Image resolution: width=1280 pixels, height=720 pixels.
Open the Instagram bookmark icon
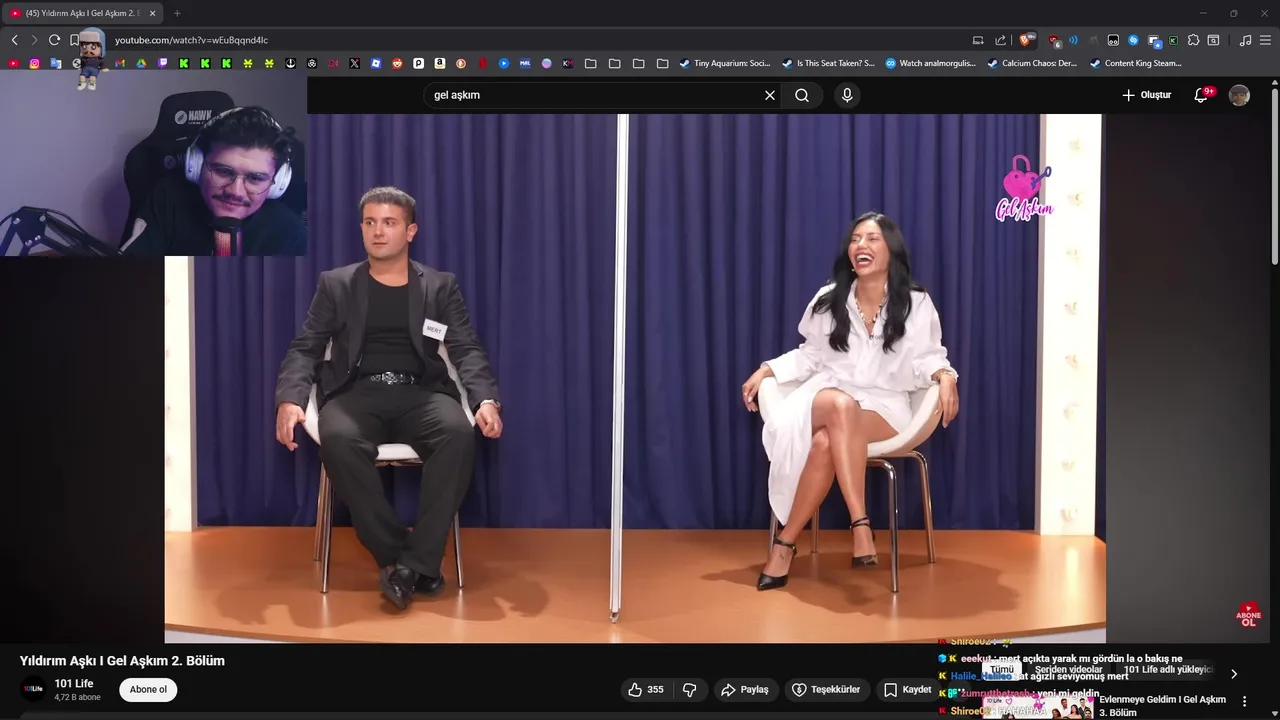[x=34, y=63]
